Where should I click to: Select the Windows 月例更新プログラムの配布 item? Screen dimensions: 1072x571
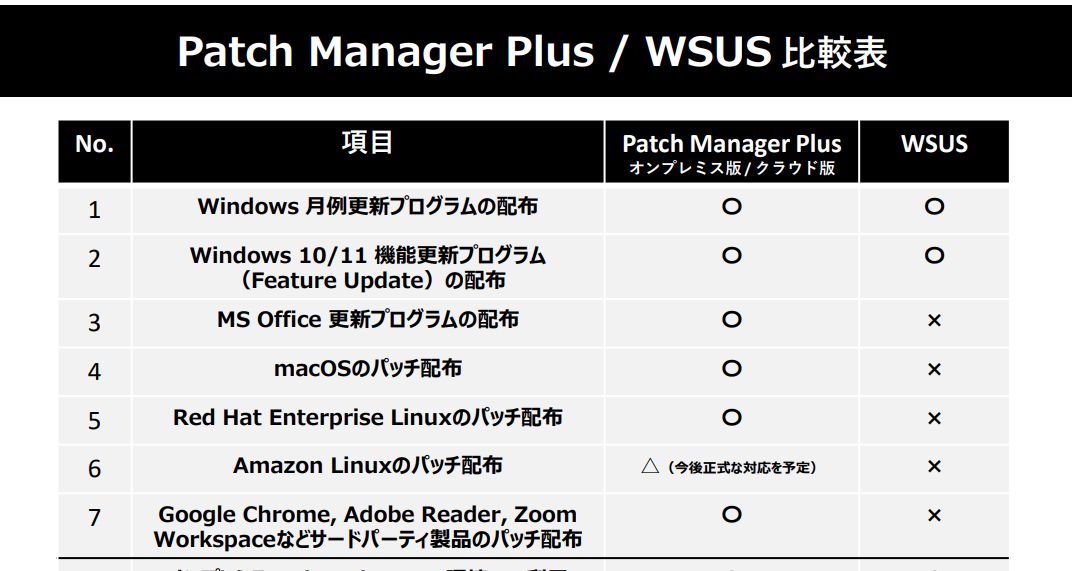[367, 207]
